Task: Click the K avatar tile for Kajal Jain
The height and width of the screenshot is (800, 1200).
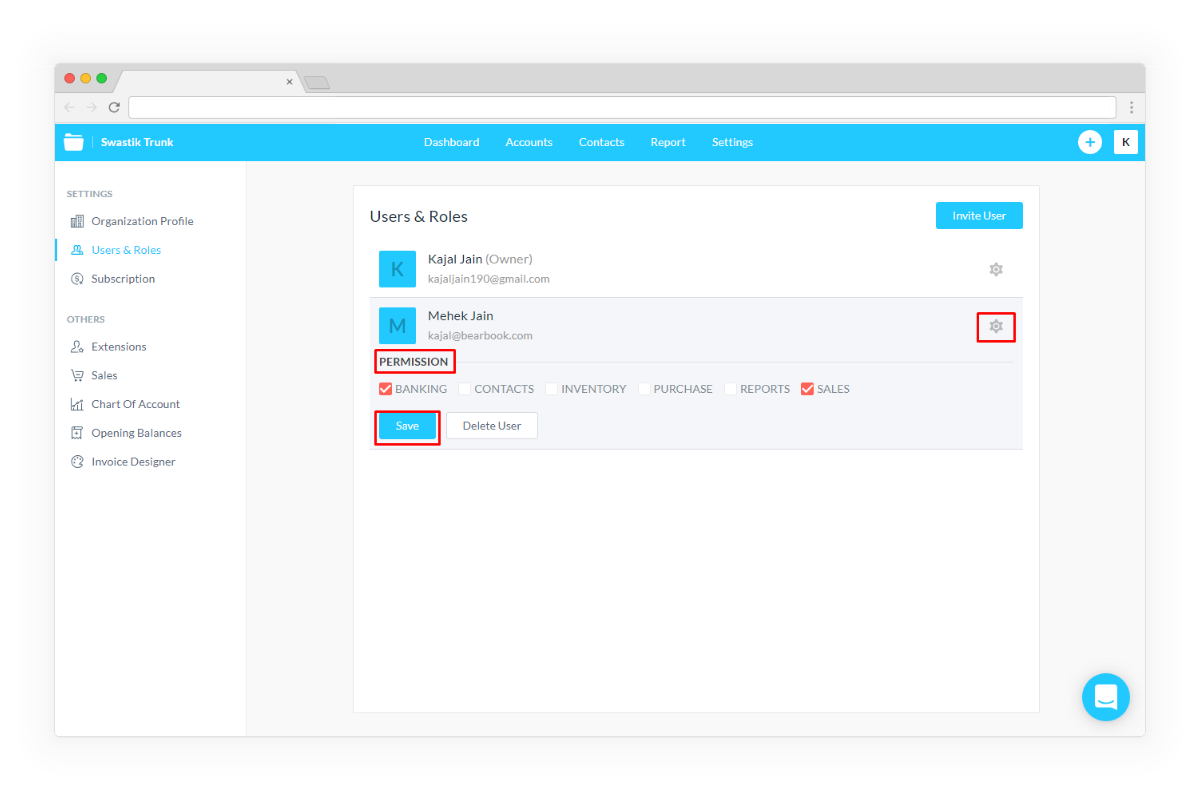Action: click(x=397, y=269)
